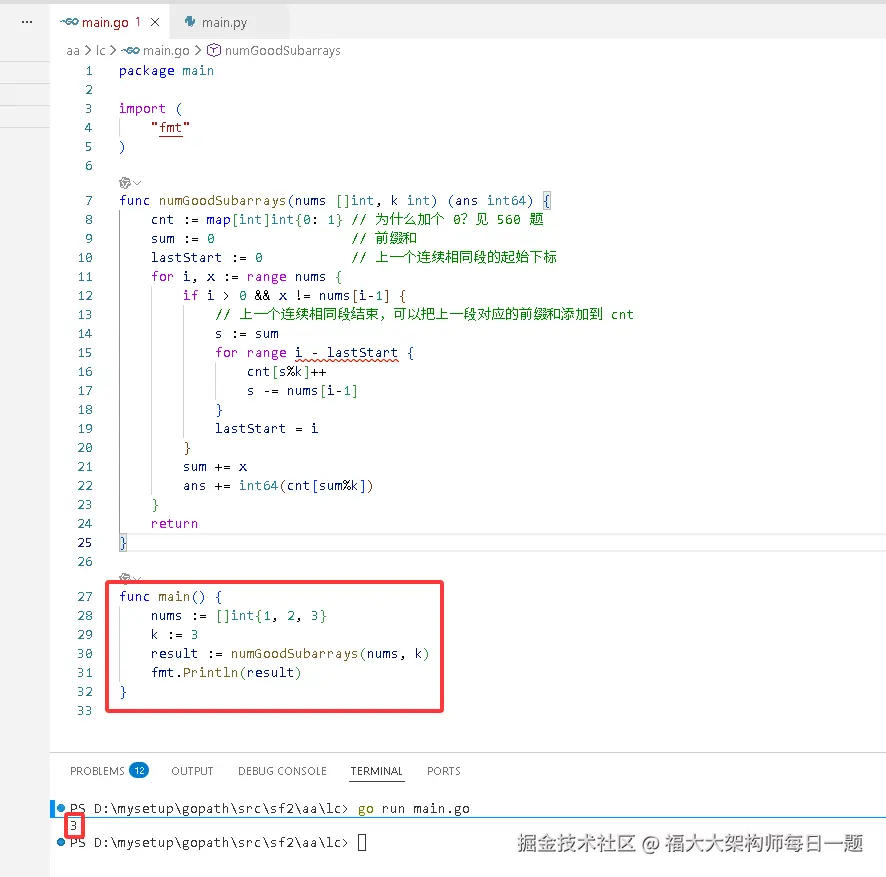The width and height of the screenshot is (886, 877).
Task: Open the OUTPUT panel
Action: click(x=192, y=771)
